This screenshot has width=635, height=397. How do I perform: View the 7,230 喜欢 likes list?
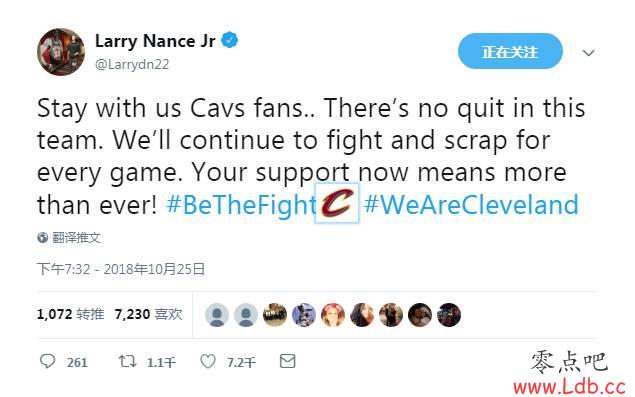pyautogui.click(x=149, y=314)
